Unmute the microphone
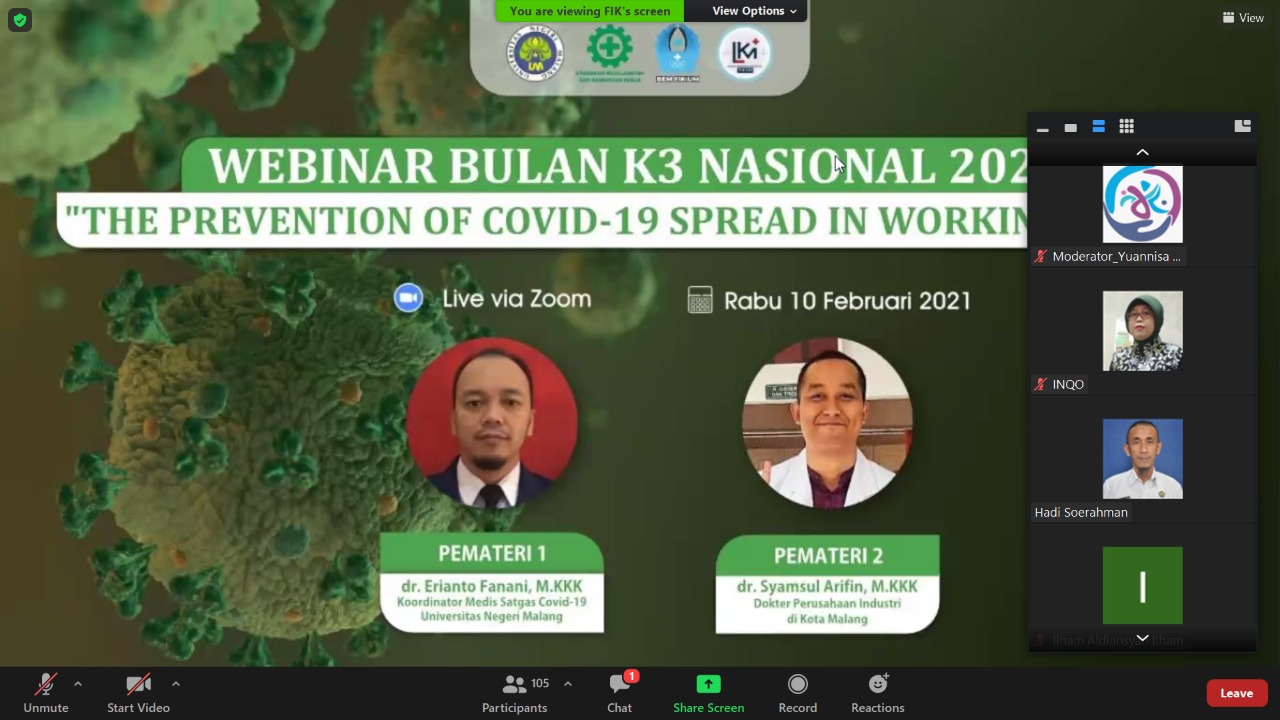Screen dimensions: 1280x720 46,693
